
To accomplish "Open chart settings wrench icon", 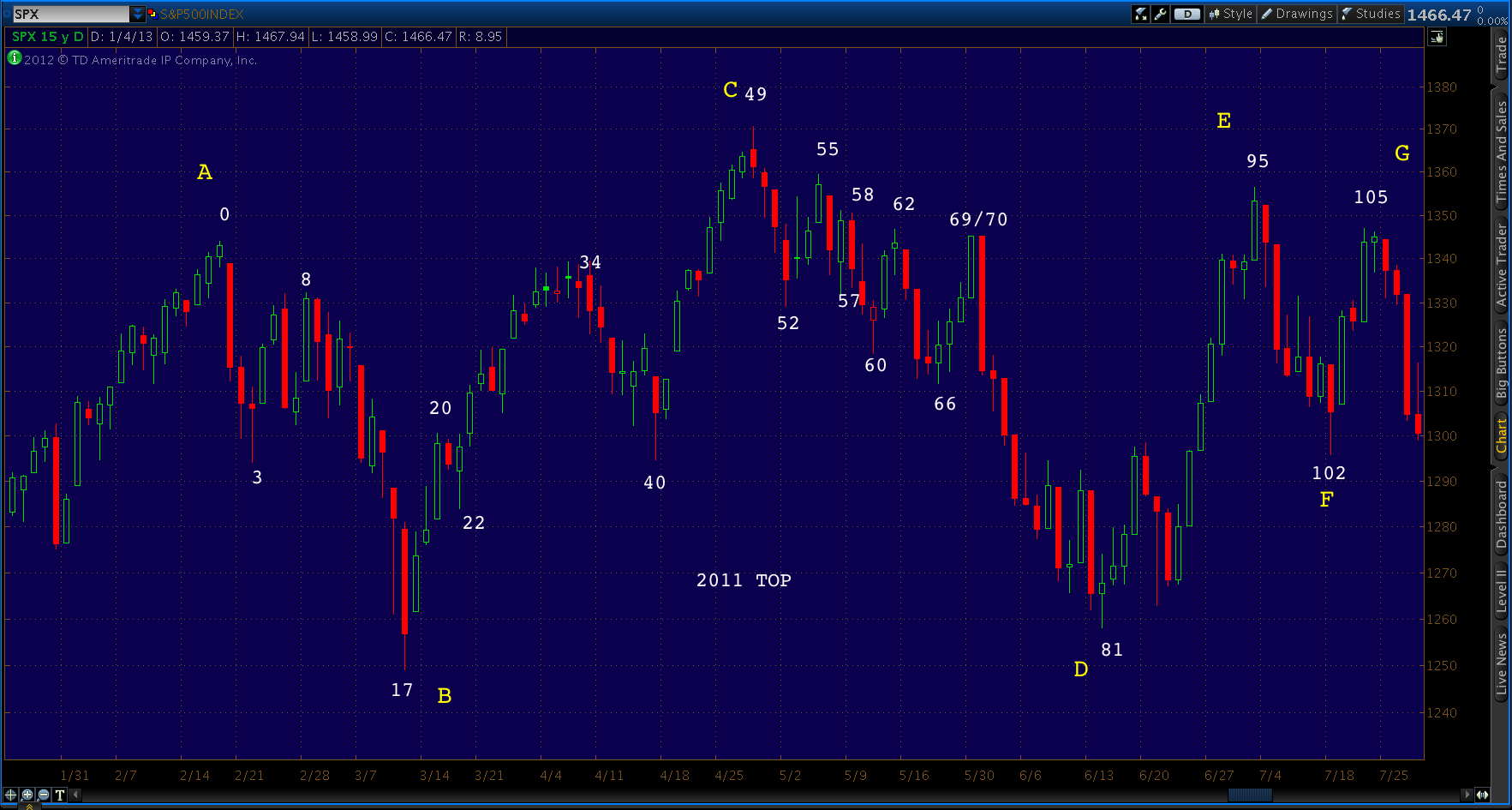I will click(1160, 14).
